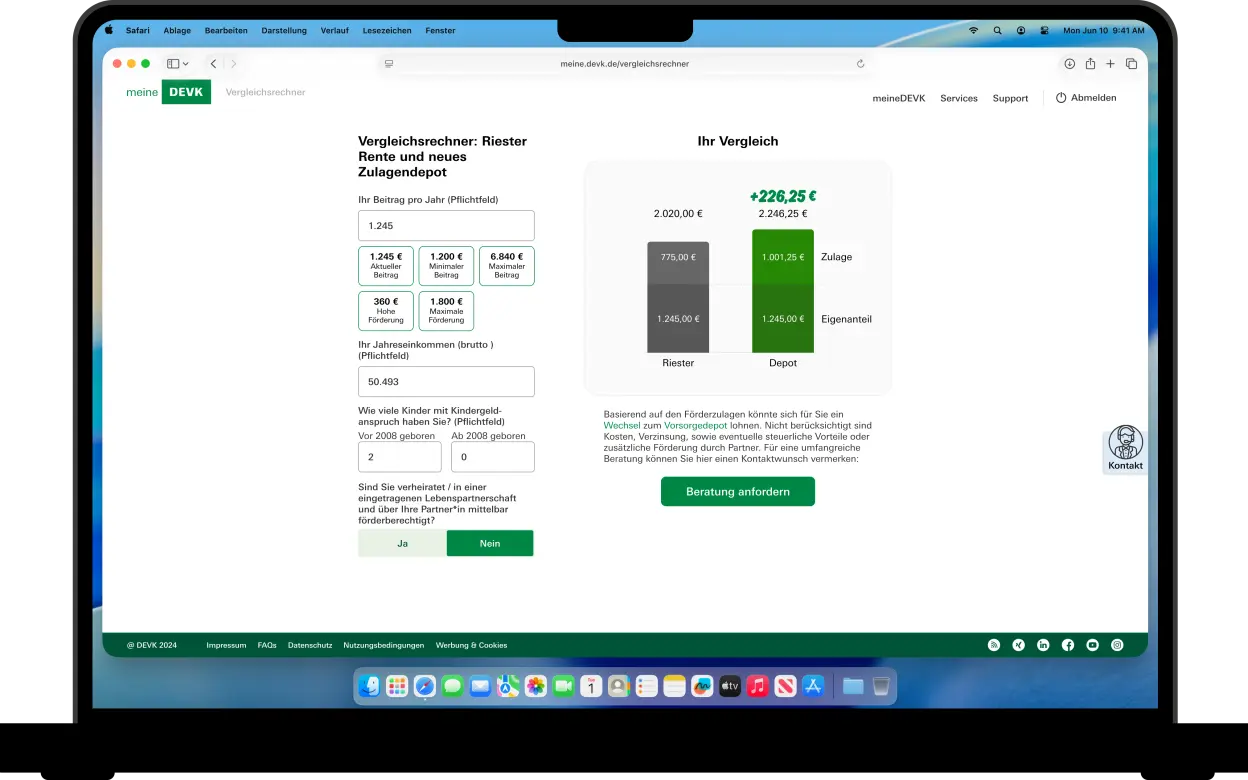This screenshot has height=780, width=1248.
Task: Click the Jahreseinkommen input field
Action: [x=446, y=382]
